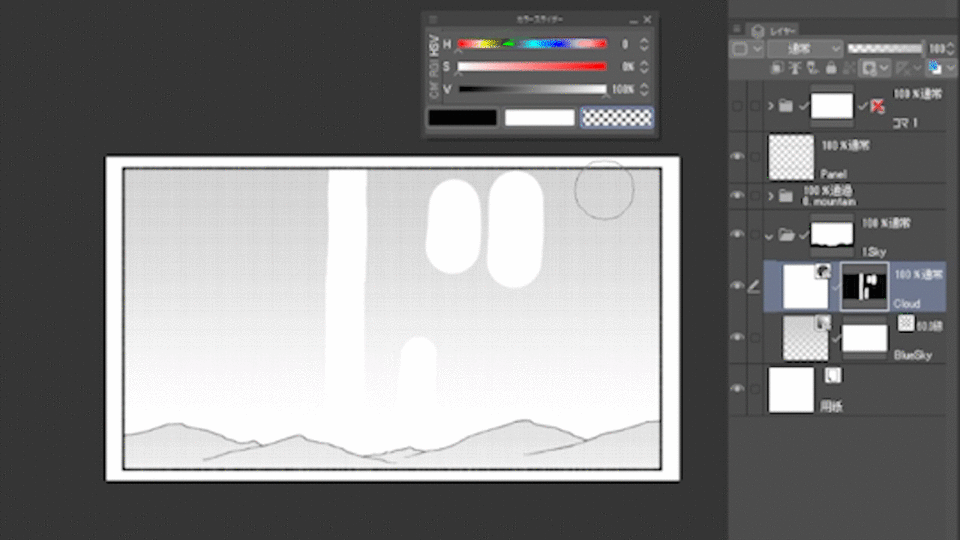960x540 pixels.
Task: Click the コマ 1 folder icon
Action: click(786, 107)
